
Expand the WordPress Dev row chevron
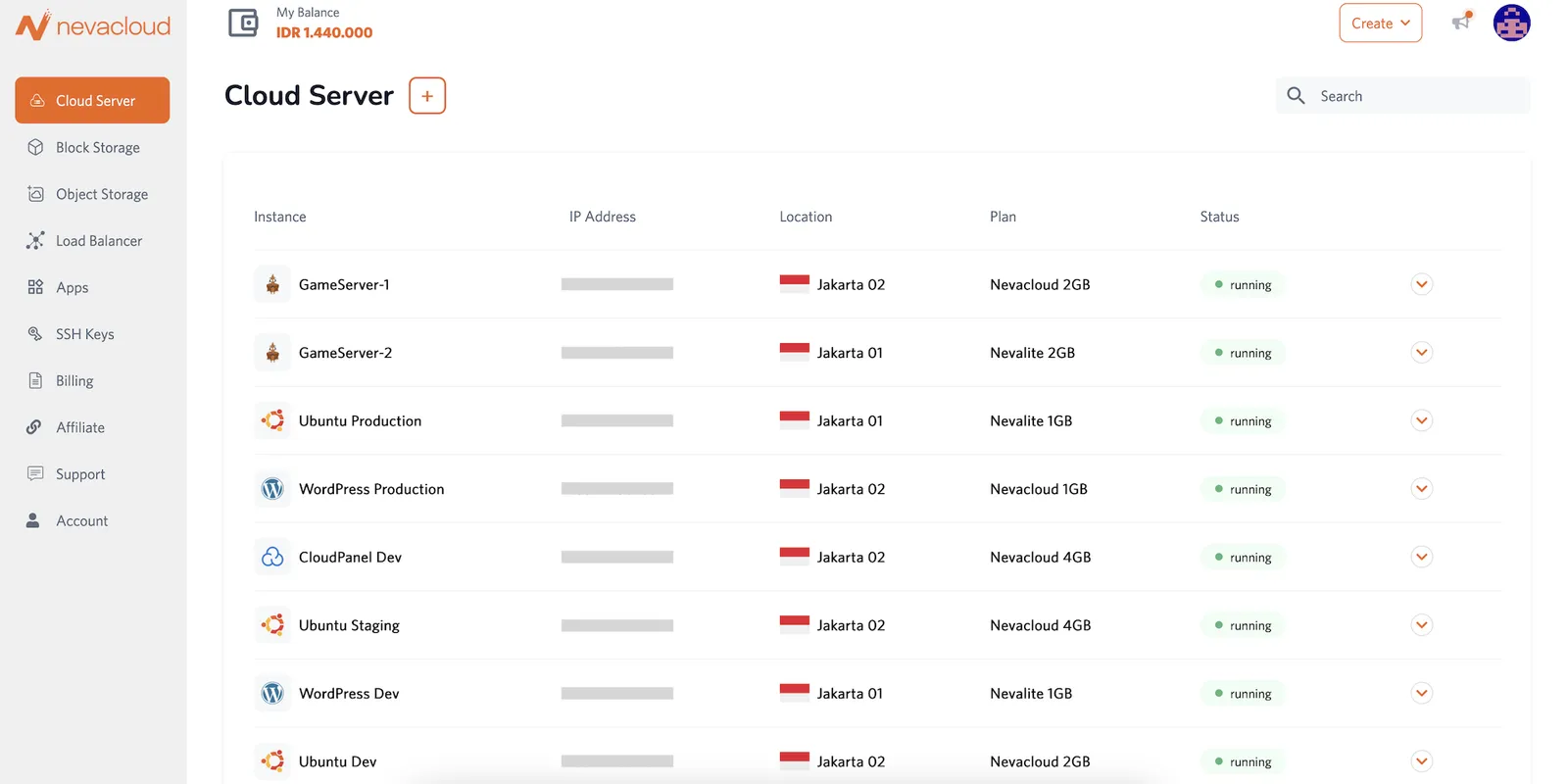coord(1421,693)
